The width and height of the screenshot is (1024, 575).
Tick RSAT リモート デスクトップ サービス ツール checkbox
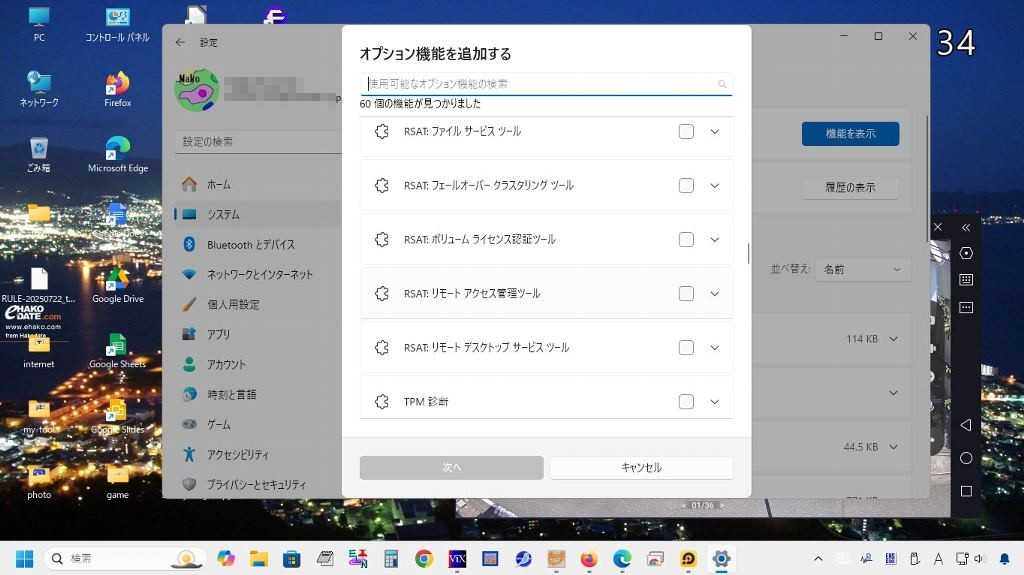(x=686, y=347)
